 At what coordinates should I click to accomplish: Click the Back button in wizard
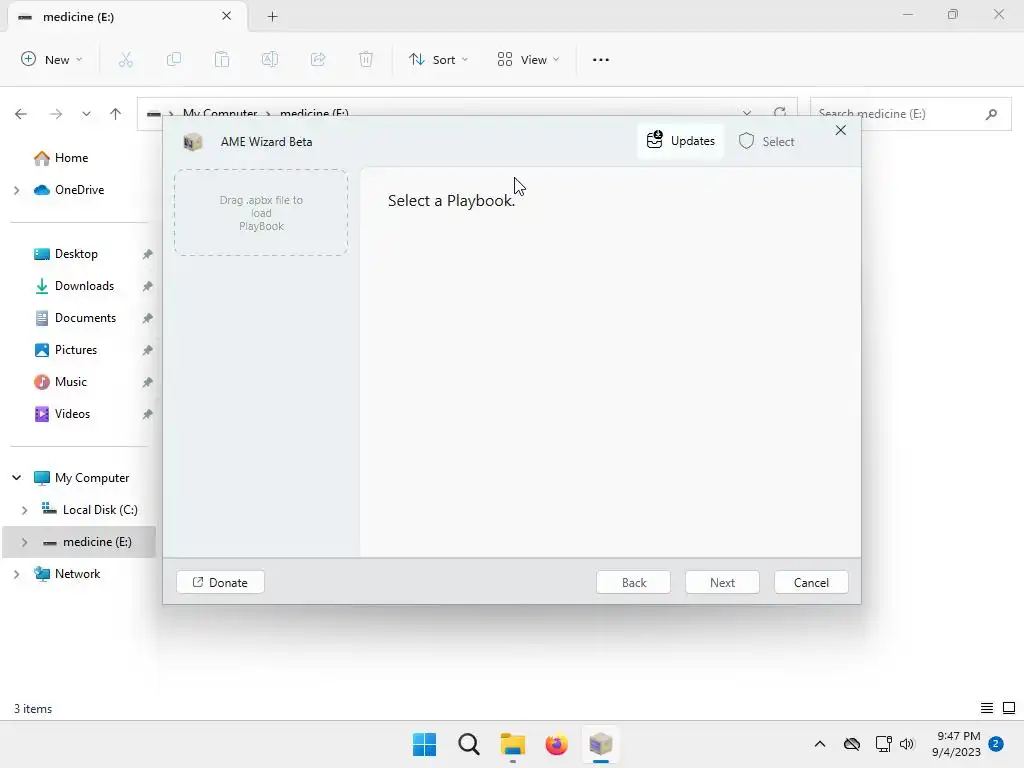pos(633,583)
